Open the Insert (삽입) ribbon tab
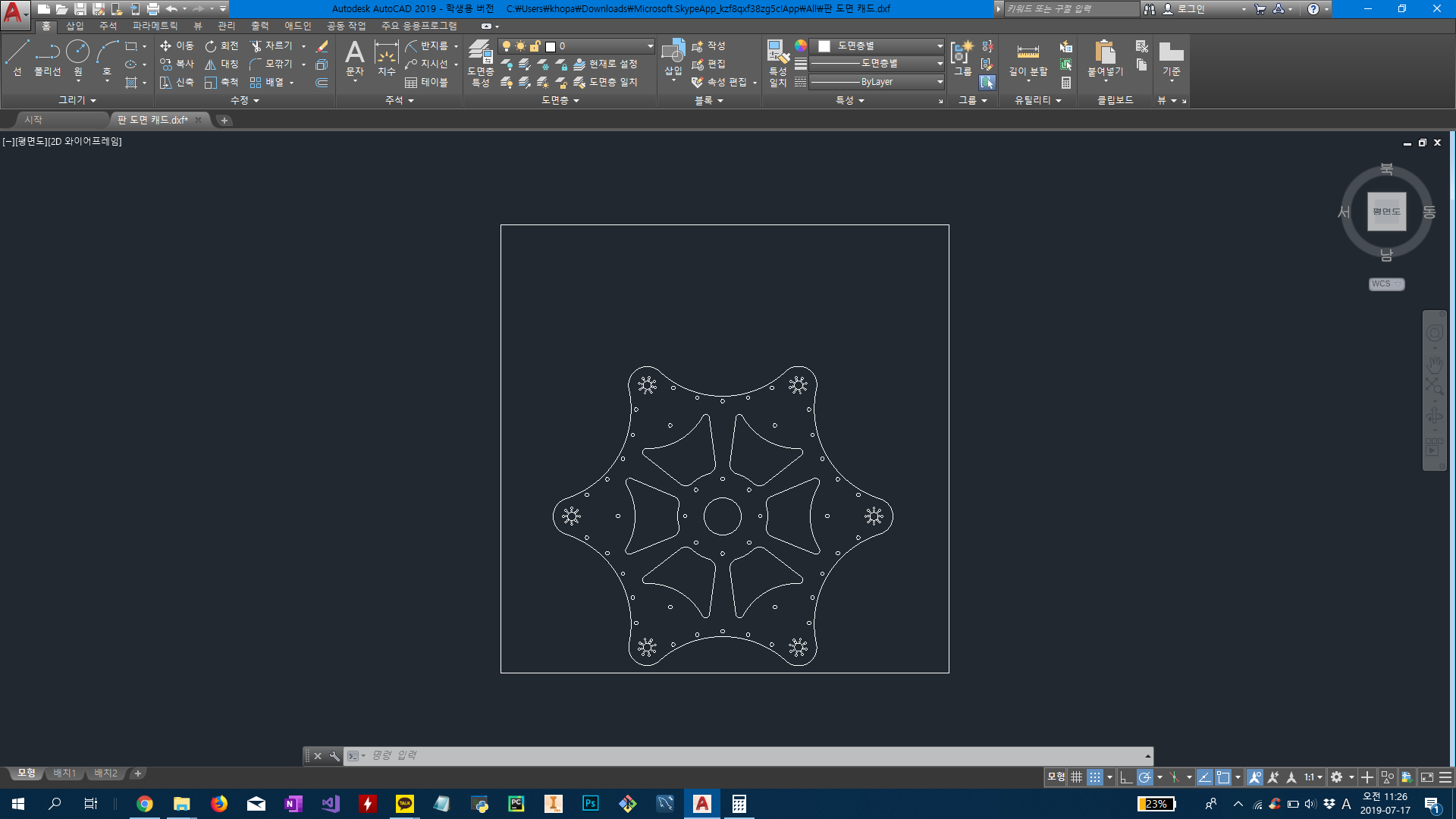The image size is (1456, 819). pyautogui.click(x=75, y=26)
